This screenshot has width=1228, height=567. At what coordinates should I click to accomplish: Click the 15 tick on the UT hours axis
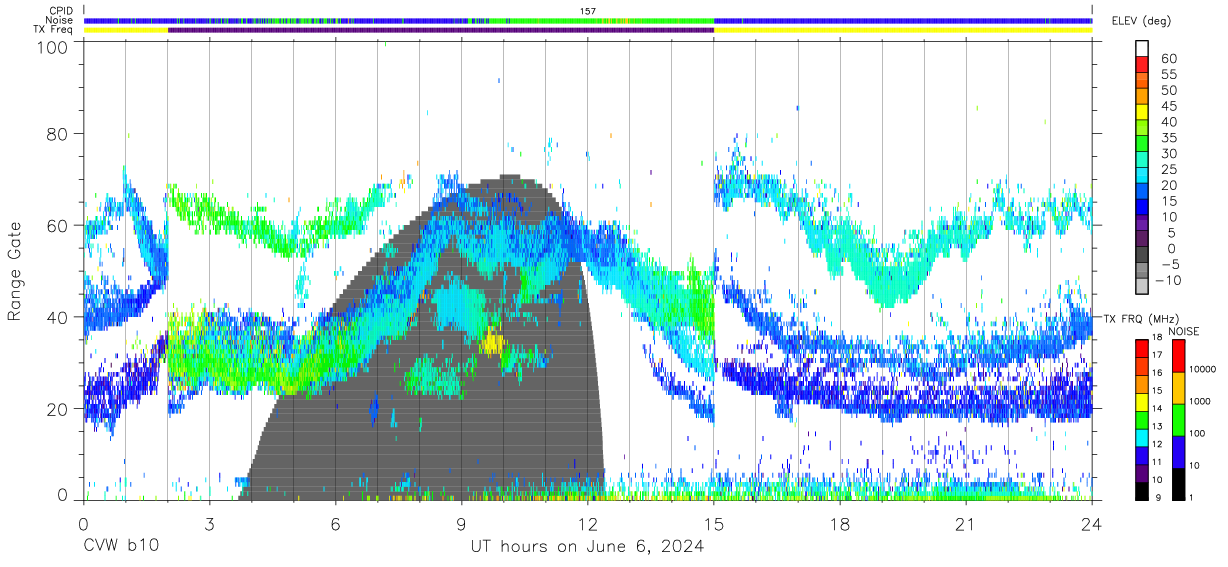[713, 523]
